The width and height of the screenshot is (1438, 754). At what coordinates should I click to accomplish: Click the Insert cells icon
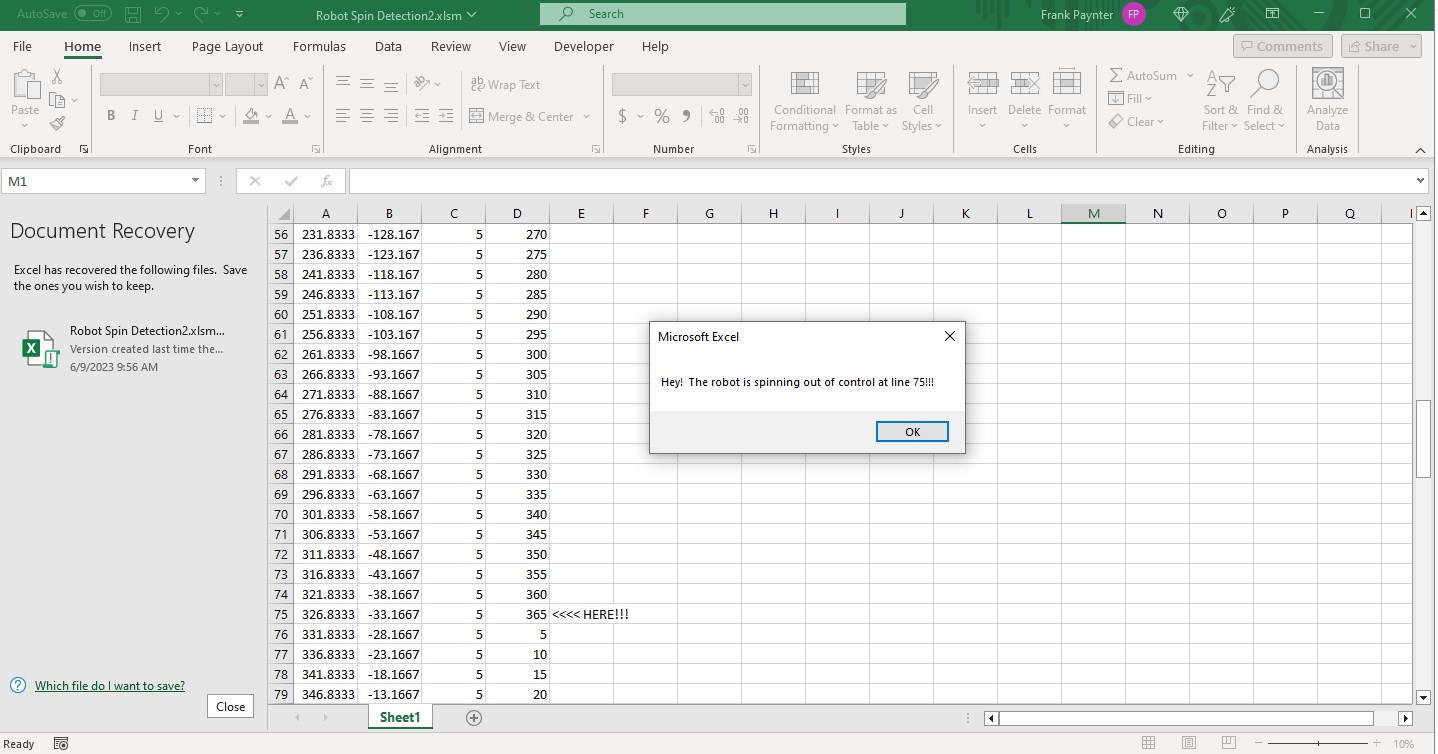[982, 84]
